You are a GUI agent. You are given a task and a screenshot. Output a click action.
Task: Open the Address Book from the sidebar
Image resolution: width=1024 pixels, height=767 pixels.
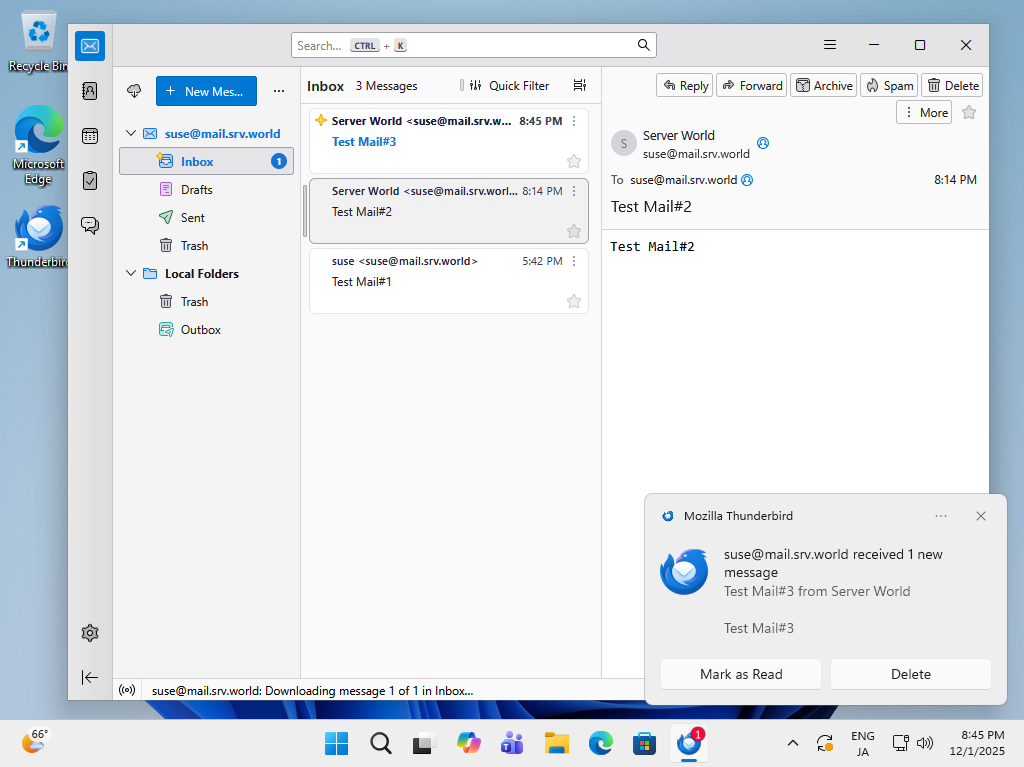click(x=90, y=91)
